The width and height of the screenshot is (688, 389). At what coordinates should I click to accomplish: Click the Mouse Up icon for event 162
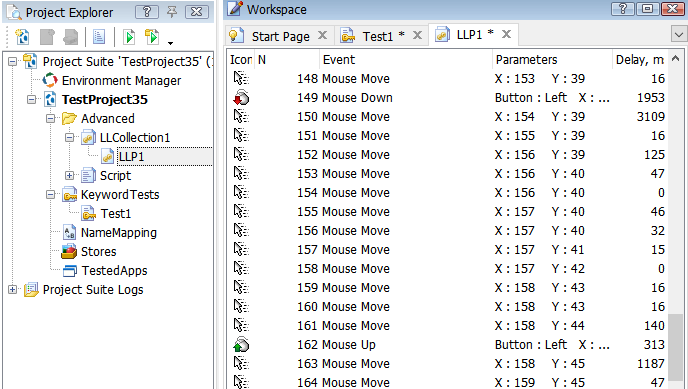point(241,344)
